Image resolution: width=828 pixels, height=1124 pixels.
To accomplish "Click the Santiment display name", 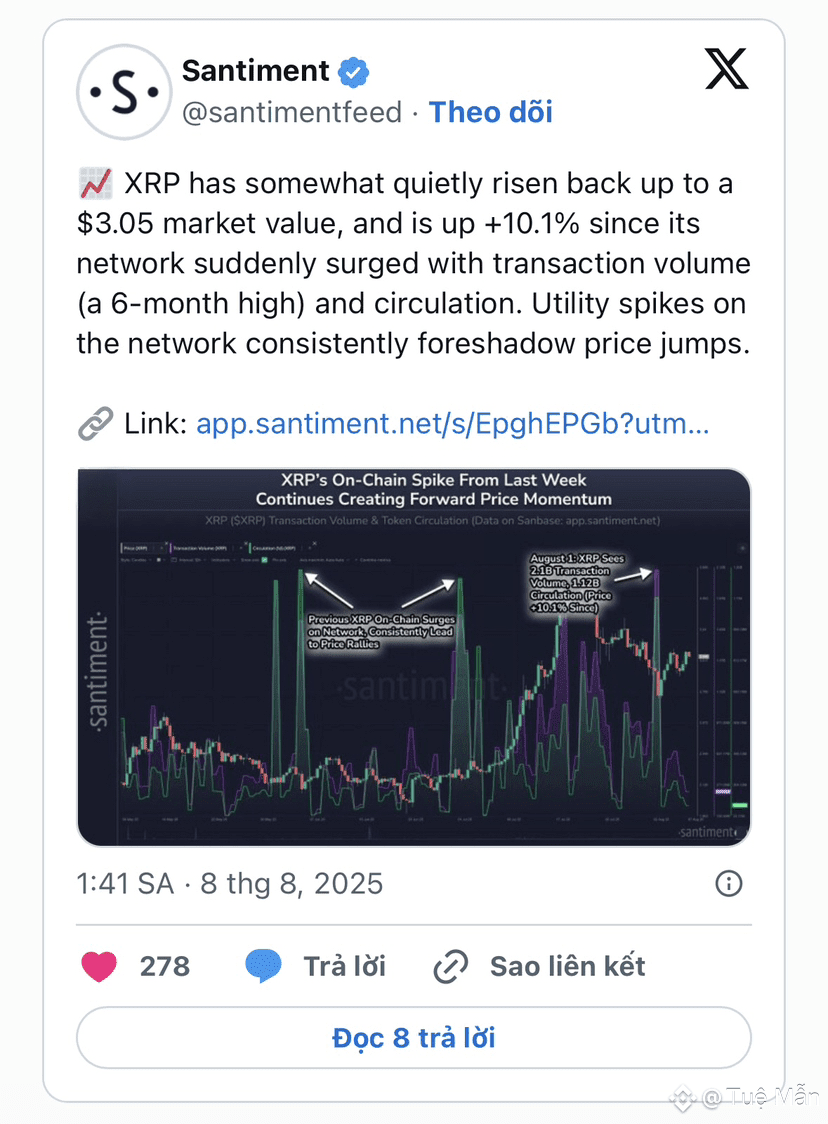I will click(255, 71).
